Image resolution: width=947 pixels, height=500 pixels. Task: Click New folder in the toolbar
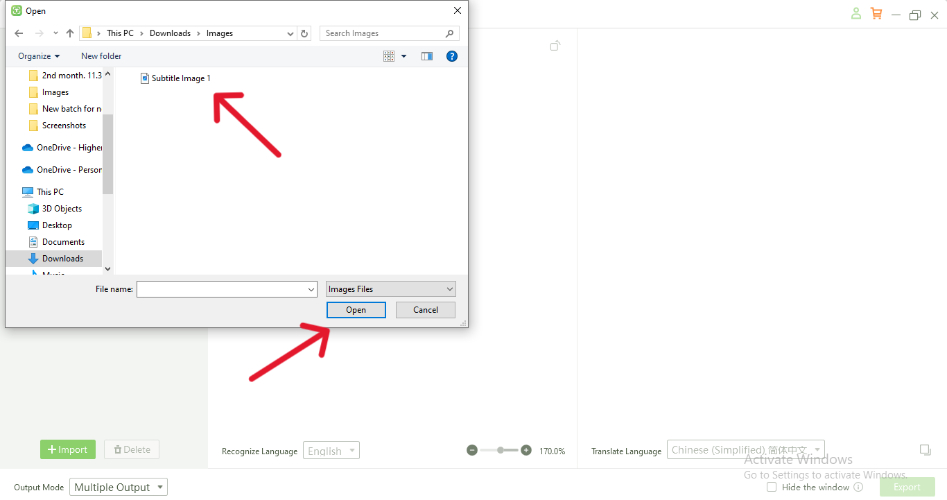tap(101, 56)
